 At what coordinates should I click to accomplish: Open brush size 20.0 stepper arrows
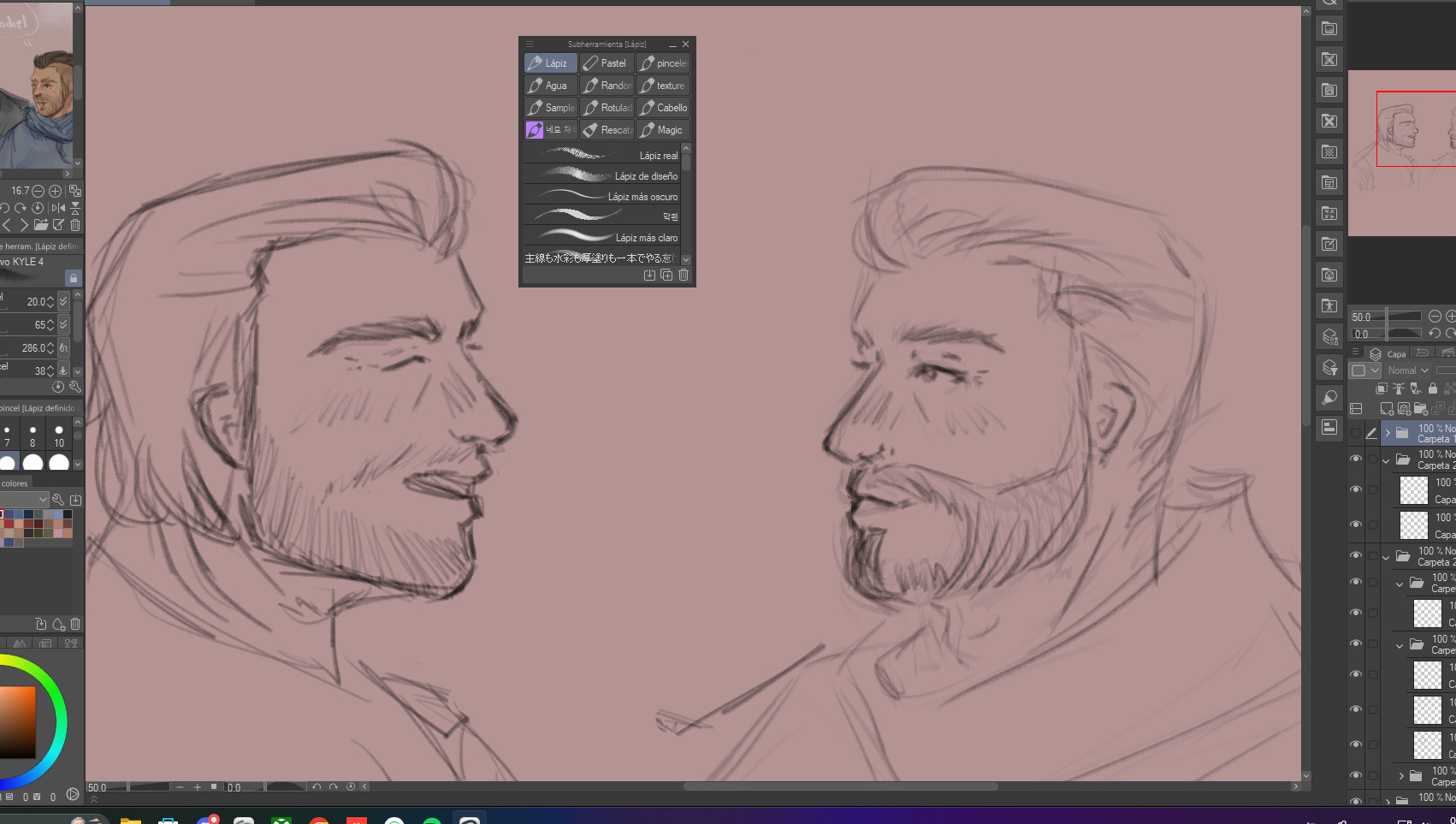click(50, 301)
